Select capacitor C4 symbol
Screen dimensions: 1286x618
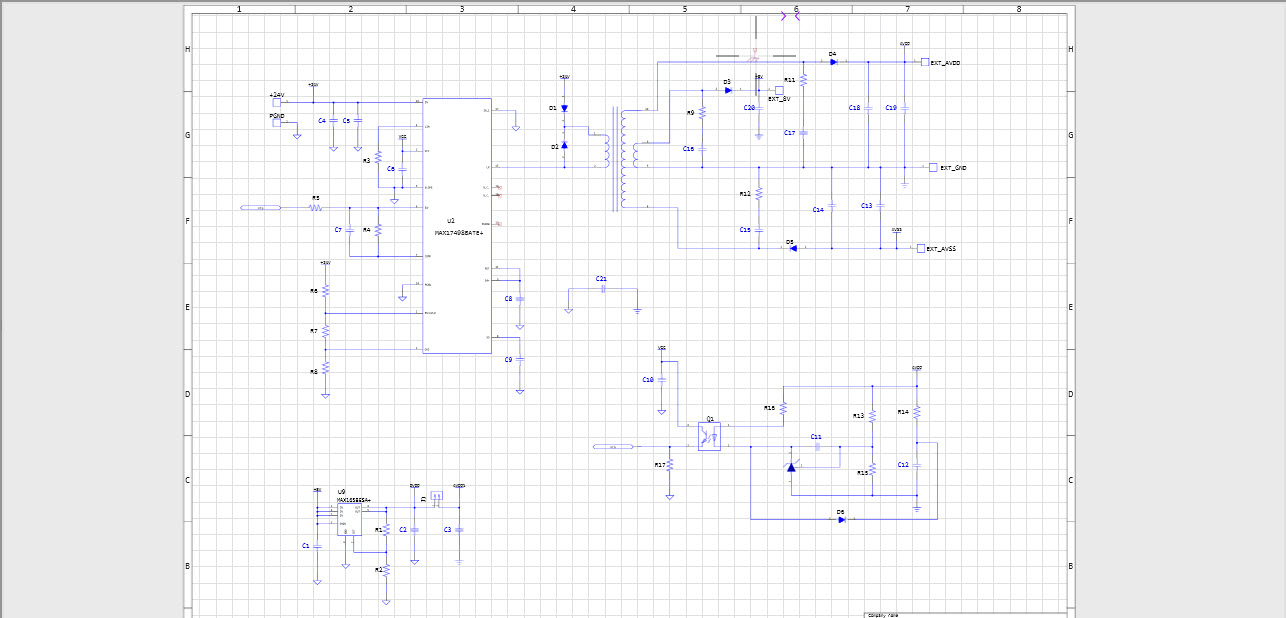point(334,120)
